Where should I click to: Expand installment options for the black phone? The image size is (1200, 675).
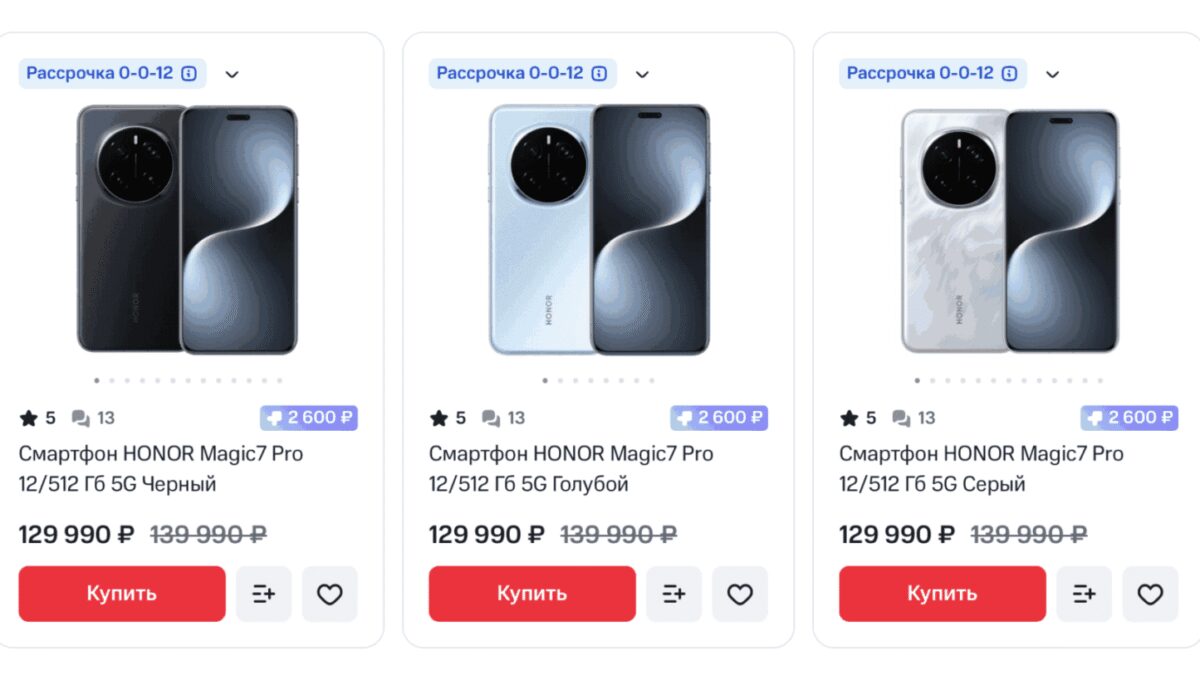232,73
